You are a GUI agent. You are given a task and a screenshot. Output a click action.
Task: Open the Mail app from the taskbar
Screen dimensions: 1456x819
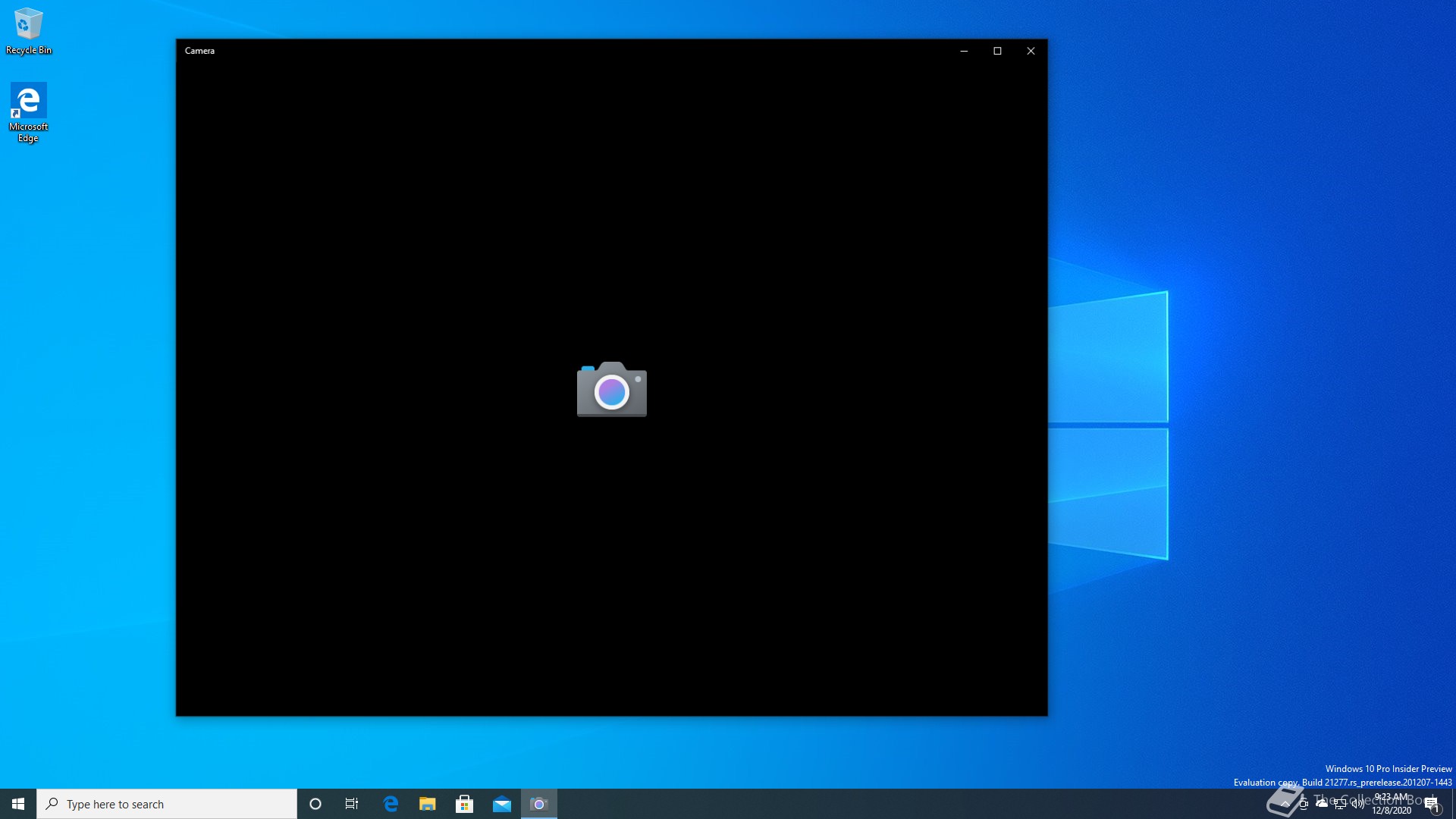pos(502,804)
